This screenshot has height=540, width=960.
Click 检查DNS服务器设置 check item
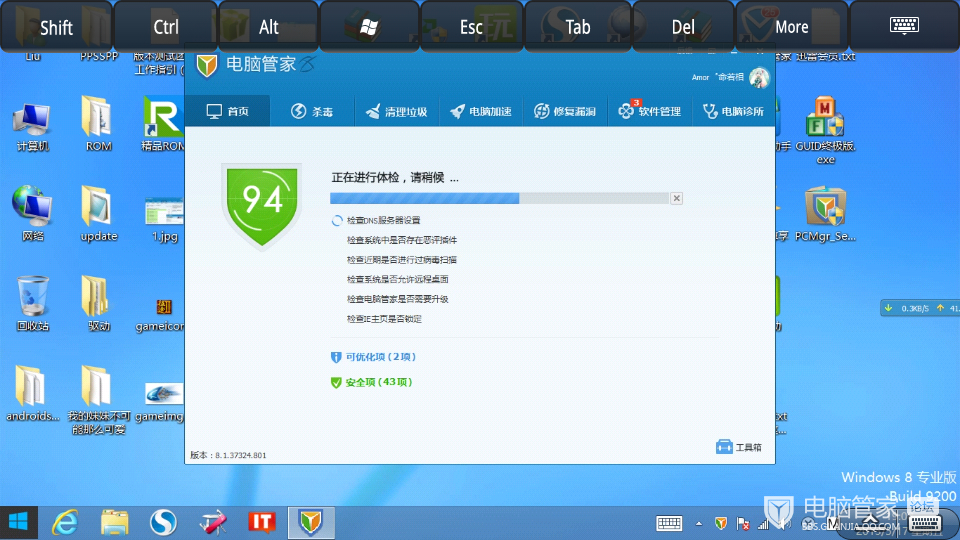[x=383, y=220]
